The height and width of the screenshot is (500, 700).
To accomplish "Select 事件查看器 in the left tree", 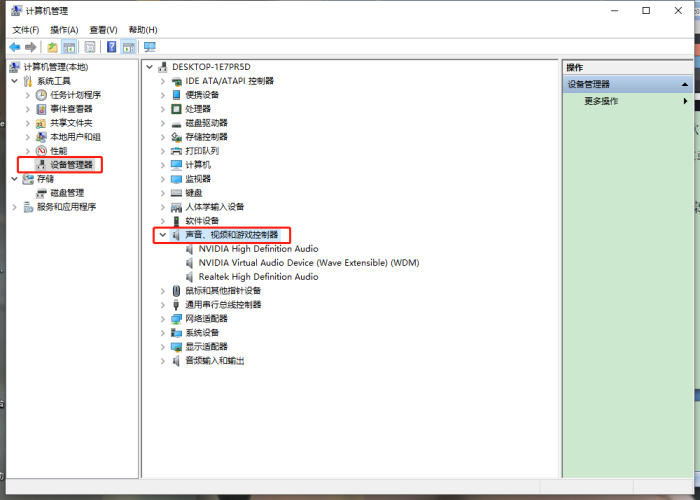I will [71, 109].
